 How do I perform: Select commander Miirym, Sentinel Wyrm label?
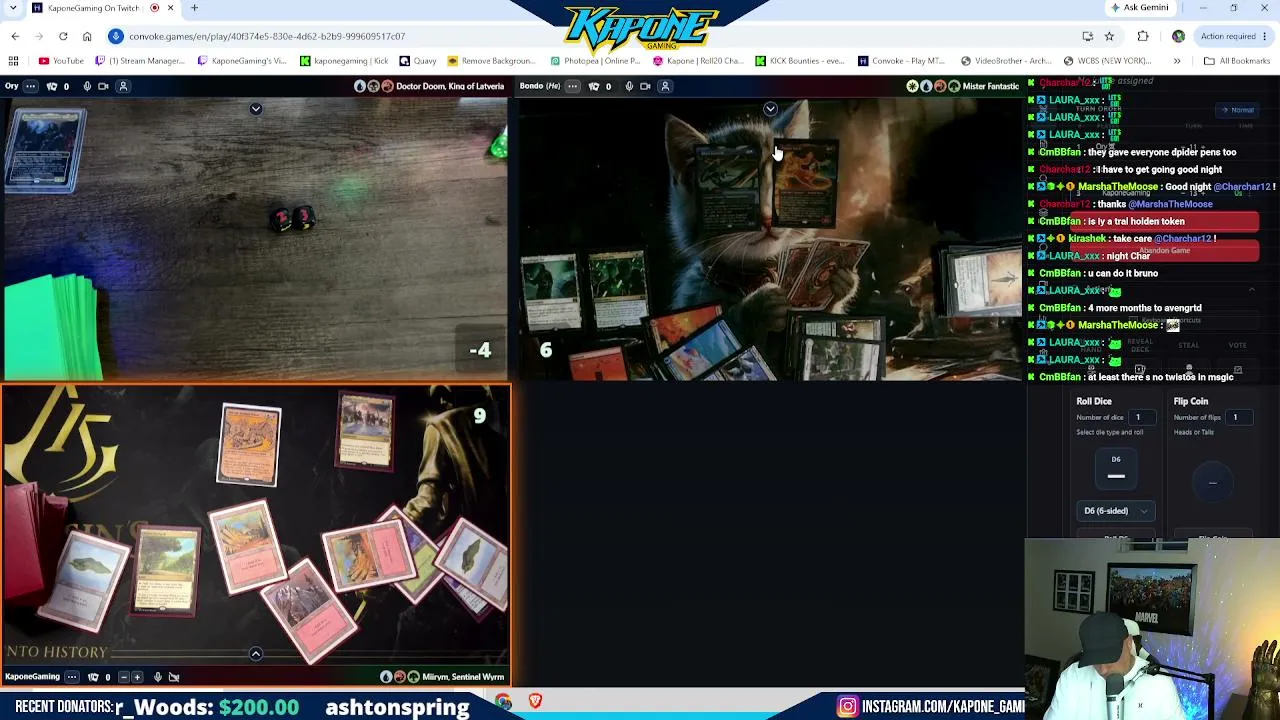[463, 677]
